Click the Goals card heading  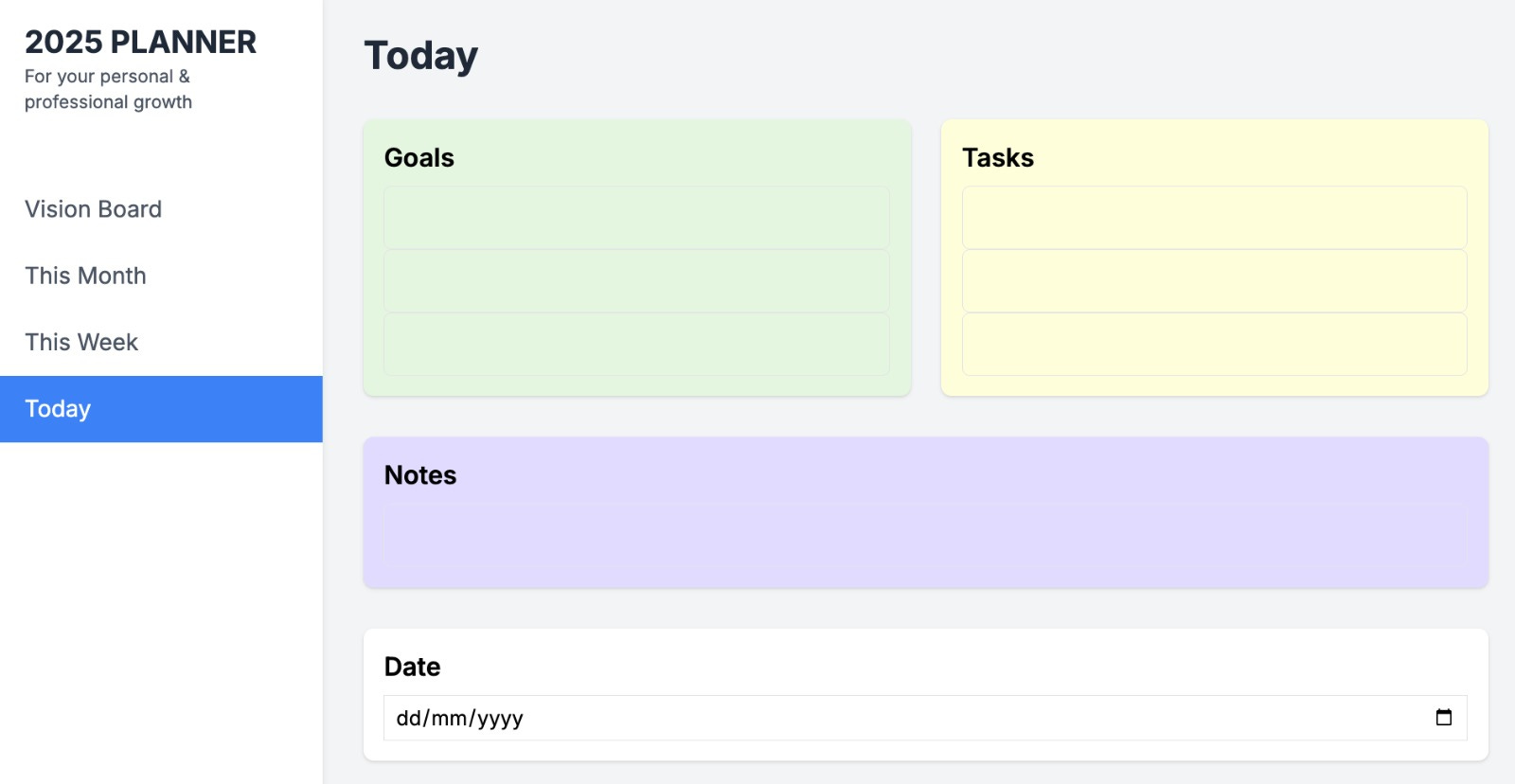point(419,158)
